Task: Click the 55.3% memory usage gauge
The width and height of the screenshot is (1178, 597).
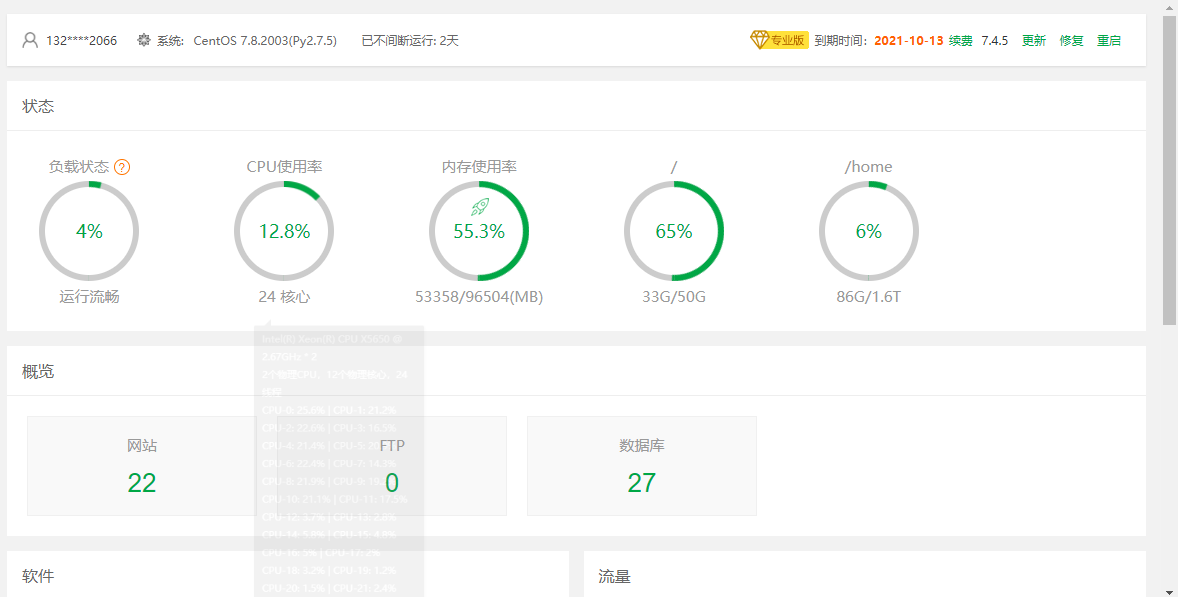Action: (x=479, y=232)
